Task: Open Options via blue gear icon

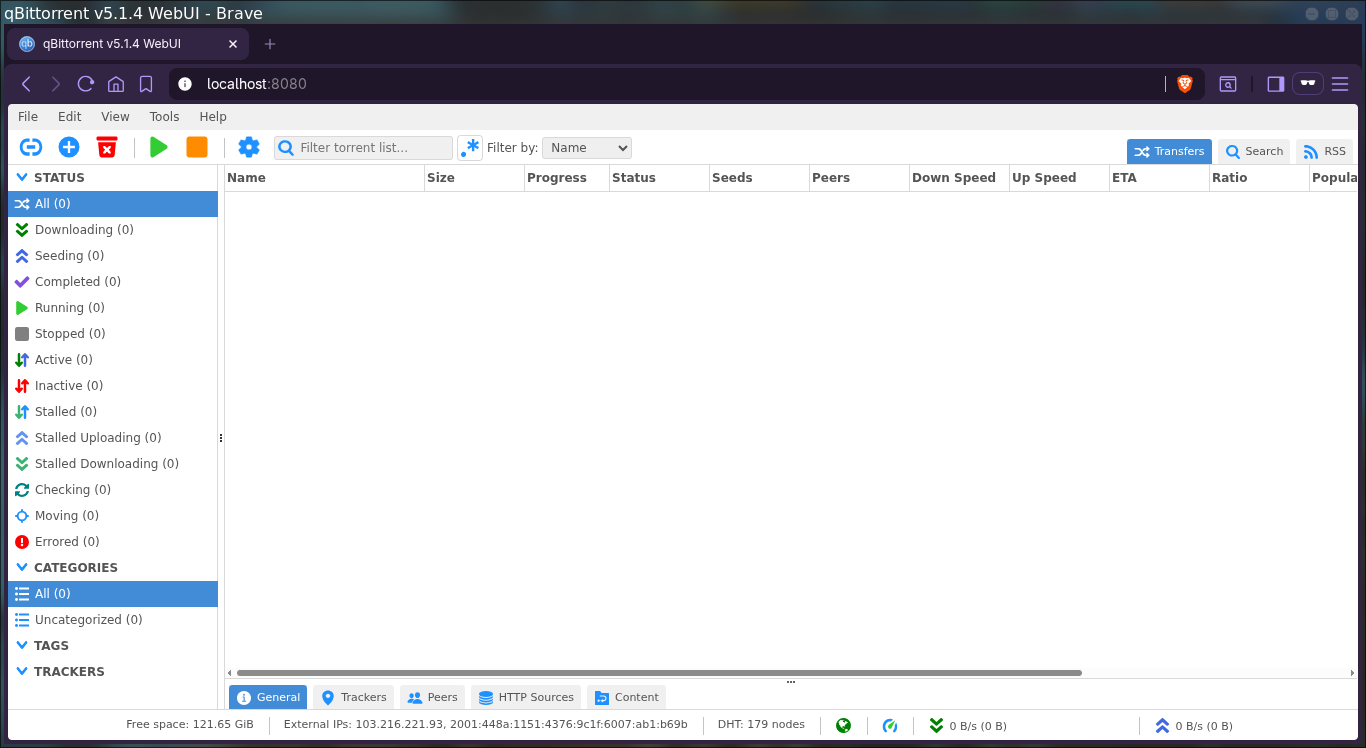Action: tap(249, 148)
